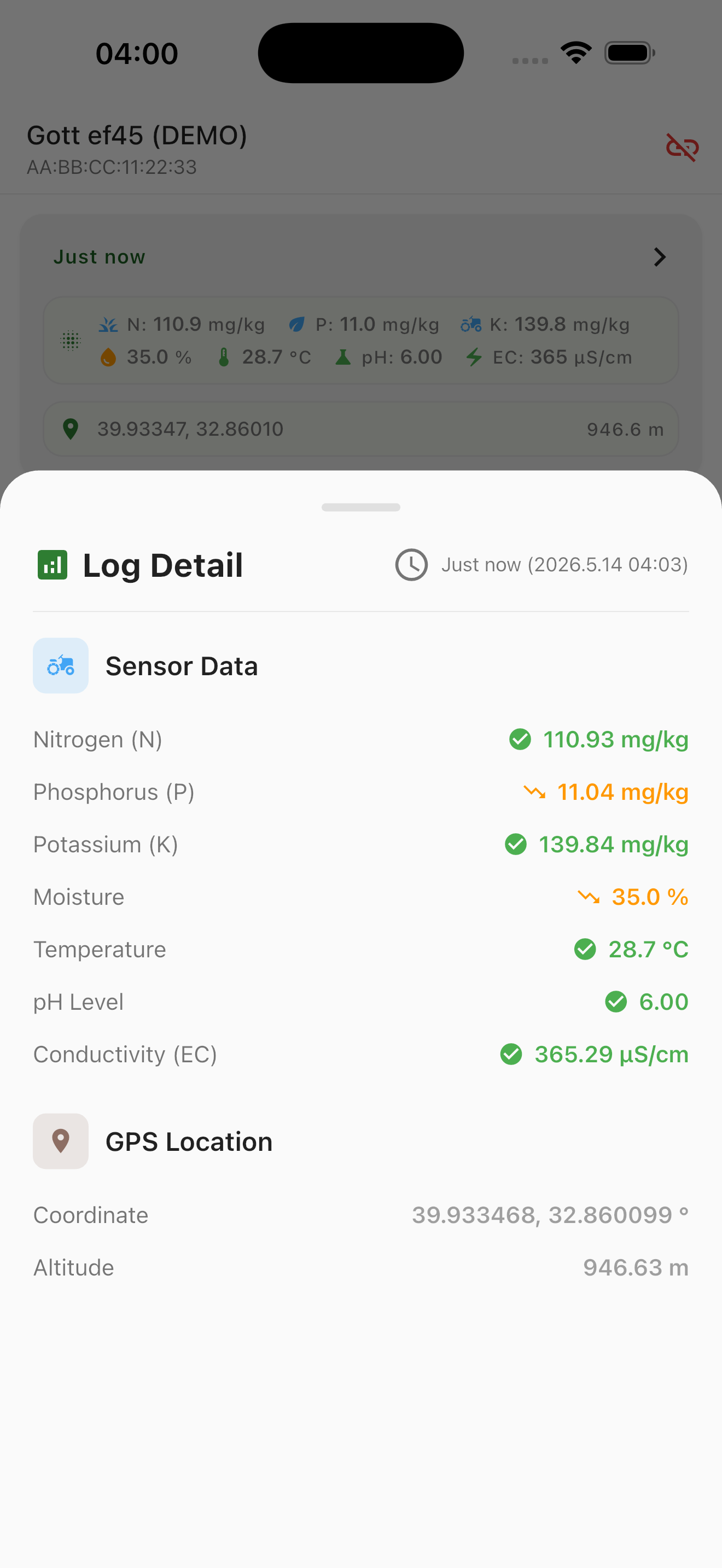Click the Moisture orange trending-down icon
This screenshot has width=722, height=1568.
pos(589,897)
